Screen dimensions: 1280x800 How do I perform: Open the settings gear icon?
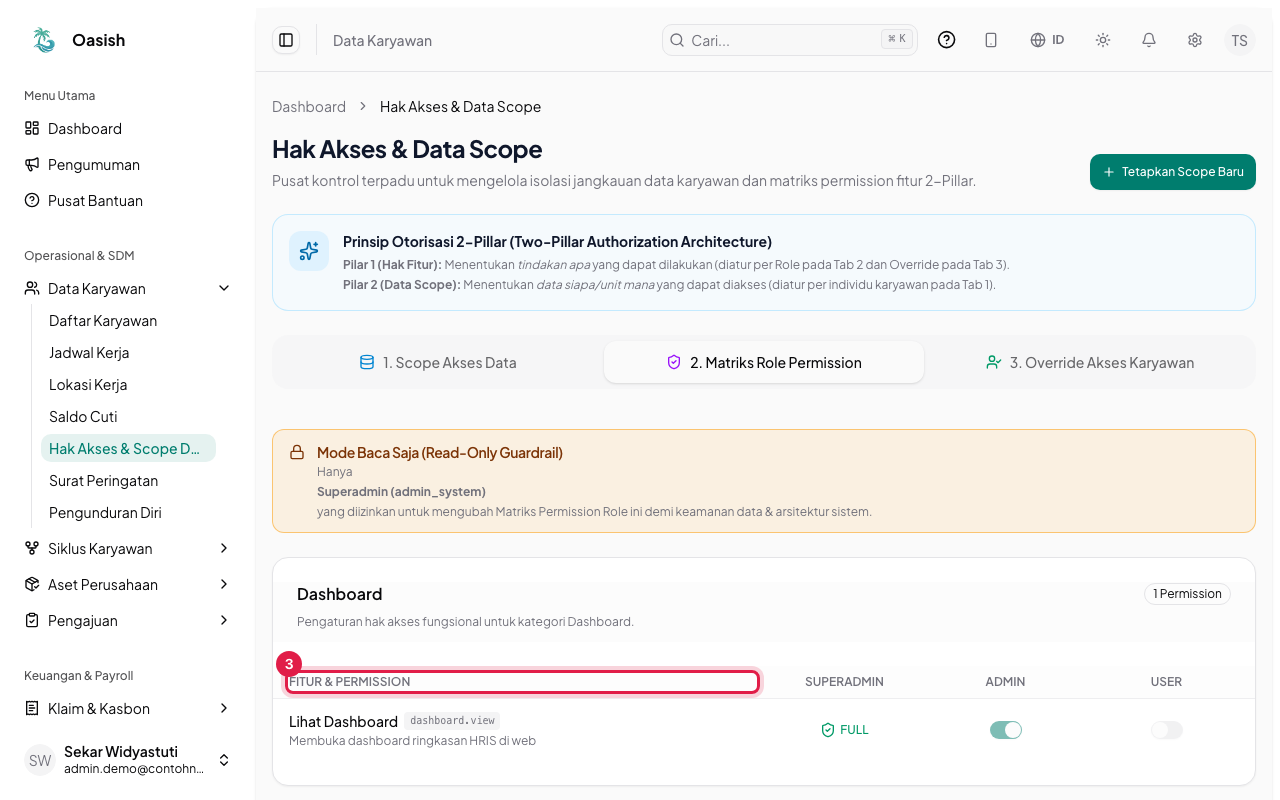(x=1195, y=40)
